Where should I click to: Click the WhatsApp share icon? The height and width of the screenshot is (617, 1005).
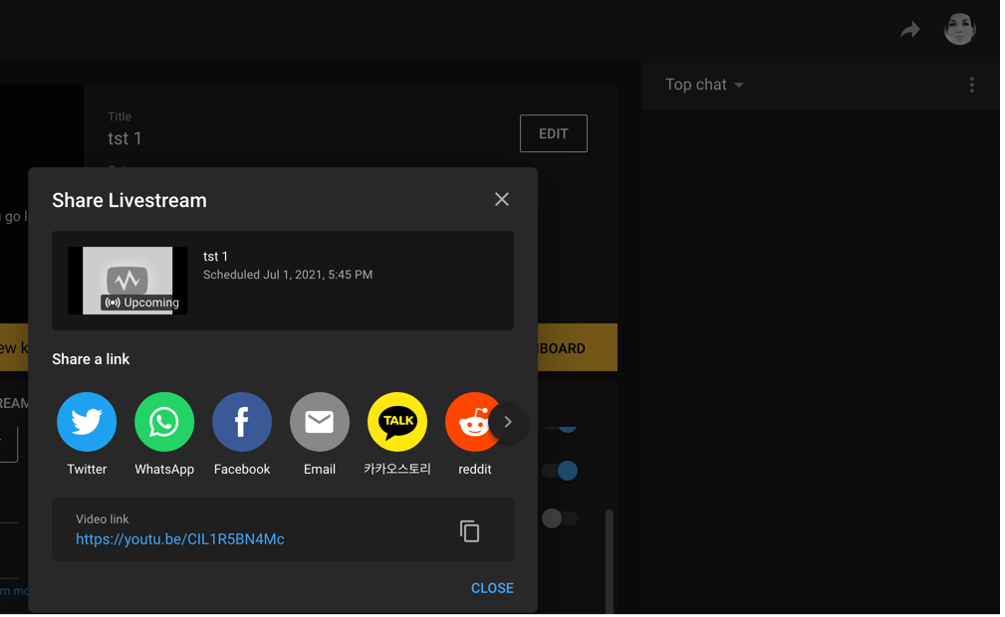[164, 422]
